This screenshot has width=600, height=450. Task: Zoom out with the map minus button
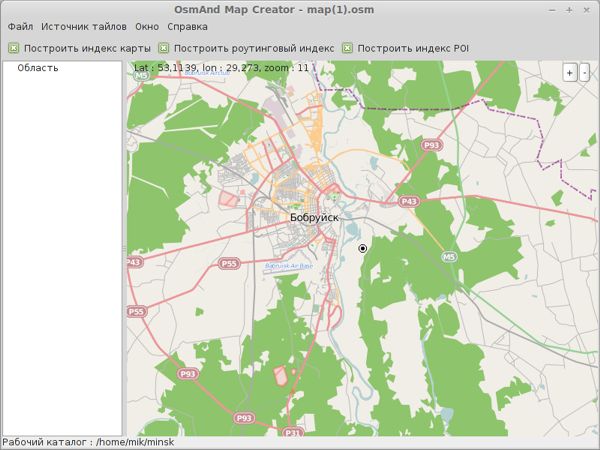point(584,73)
